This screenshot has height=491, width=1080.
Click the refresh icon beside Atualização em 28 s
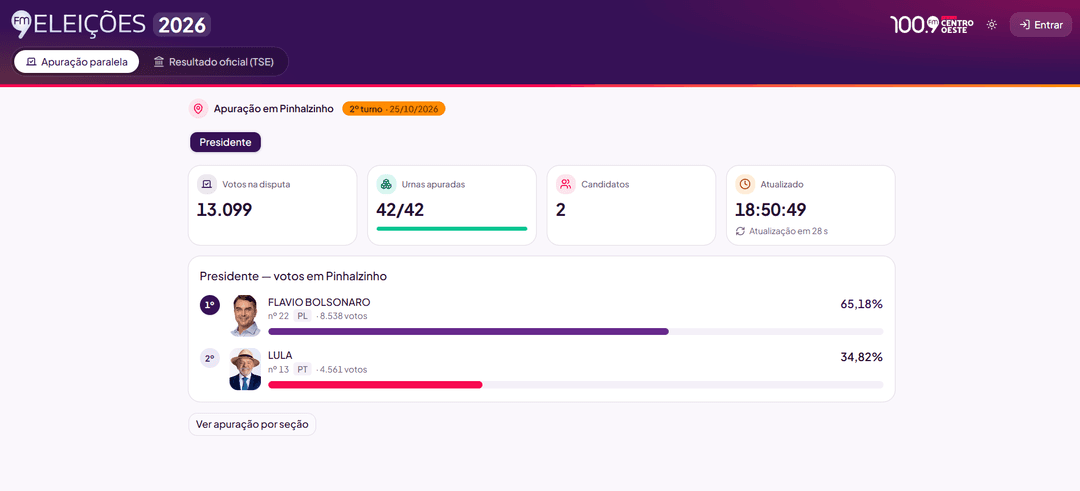click(x=740, y=231)
